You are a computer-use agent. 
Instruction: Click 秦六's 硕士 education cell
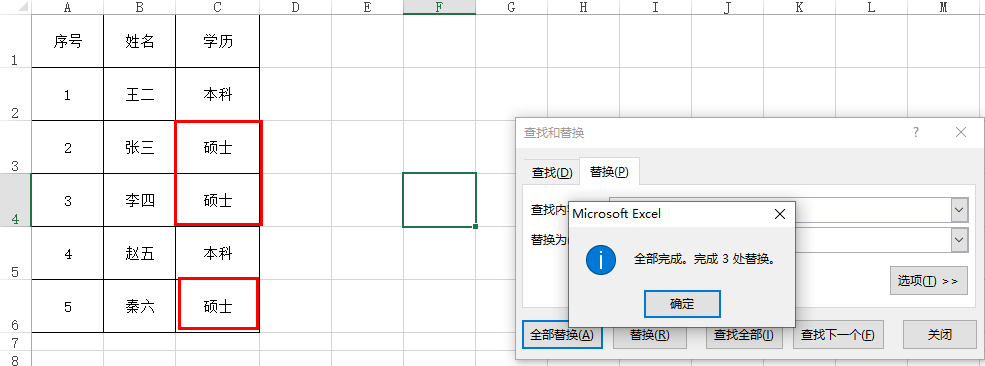(217, 306)
